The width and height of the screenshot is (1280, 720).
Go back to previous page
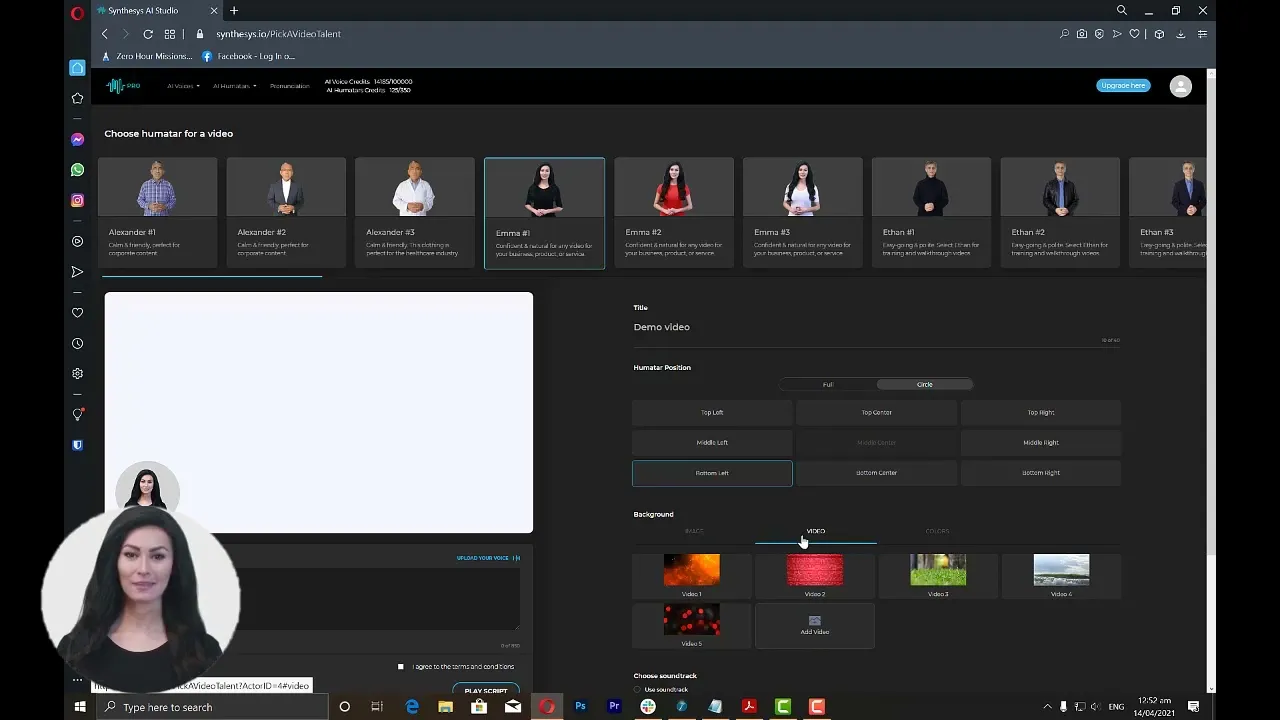(x=105, y=34)
